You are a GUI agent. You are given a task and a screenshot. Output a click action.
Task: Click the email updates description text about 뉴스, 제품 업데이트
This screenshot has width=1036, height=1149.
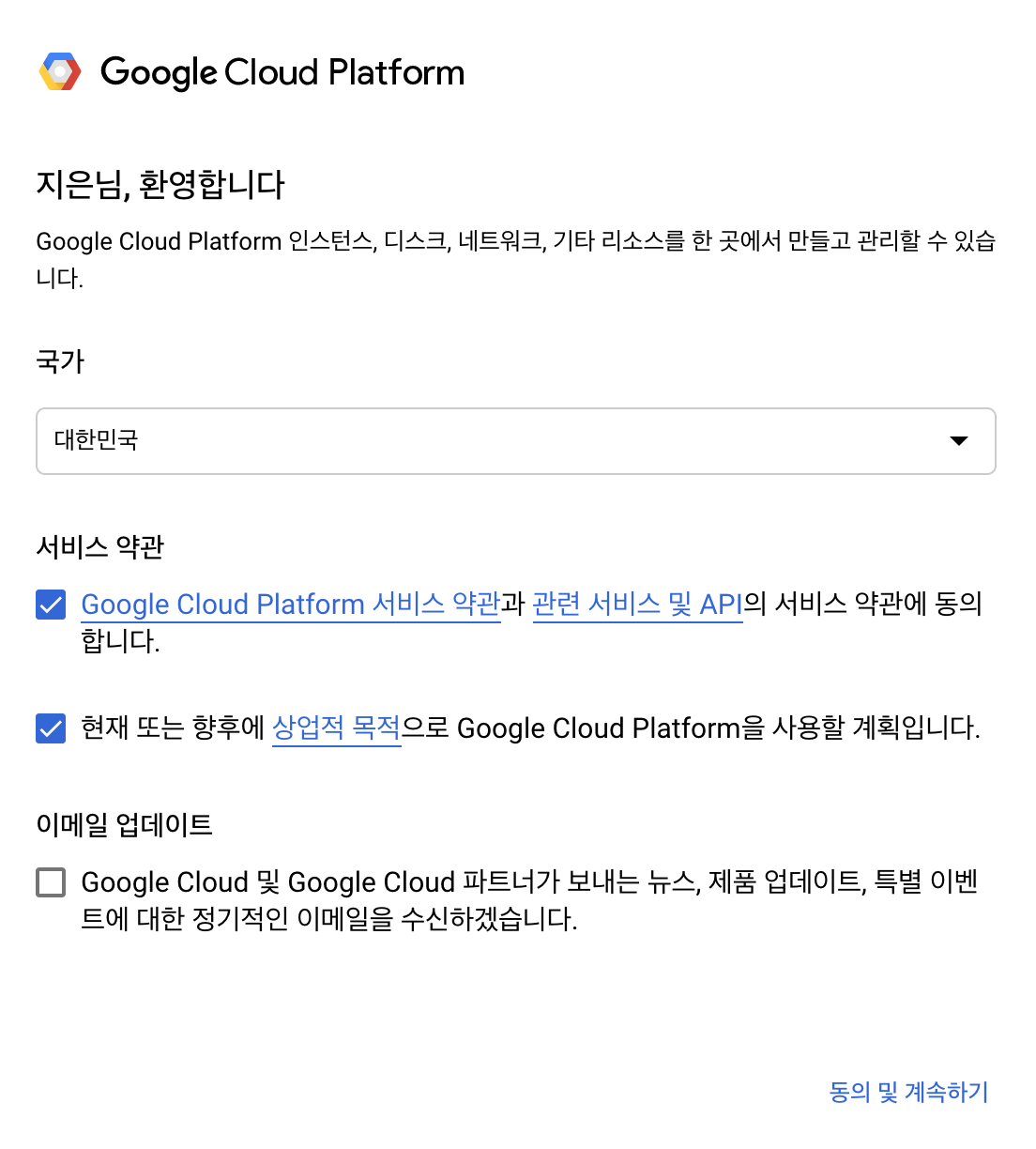[530, 900]
